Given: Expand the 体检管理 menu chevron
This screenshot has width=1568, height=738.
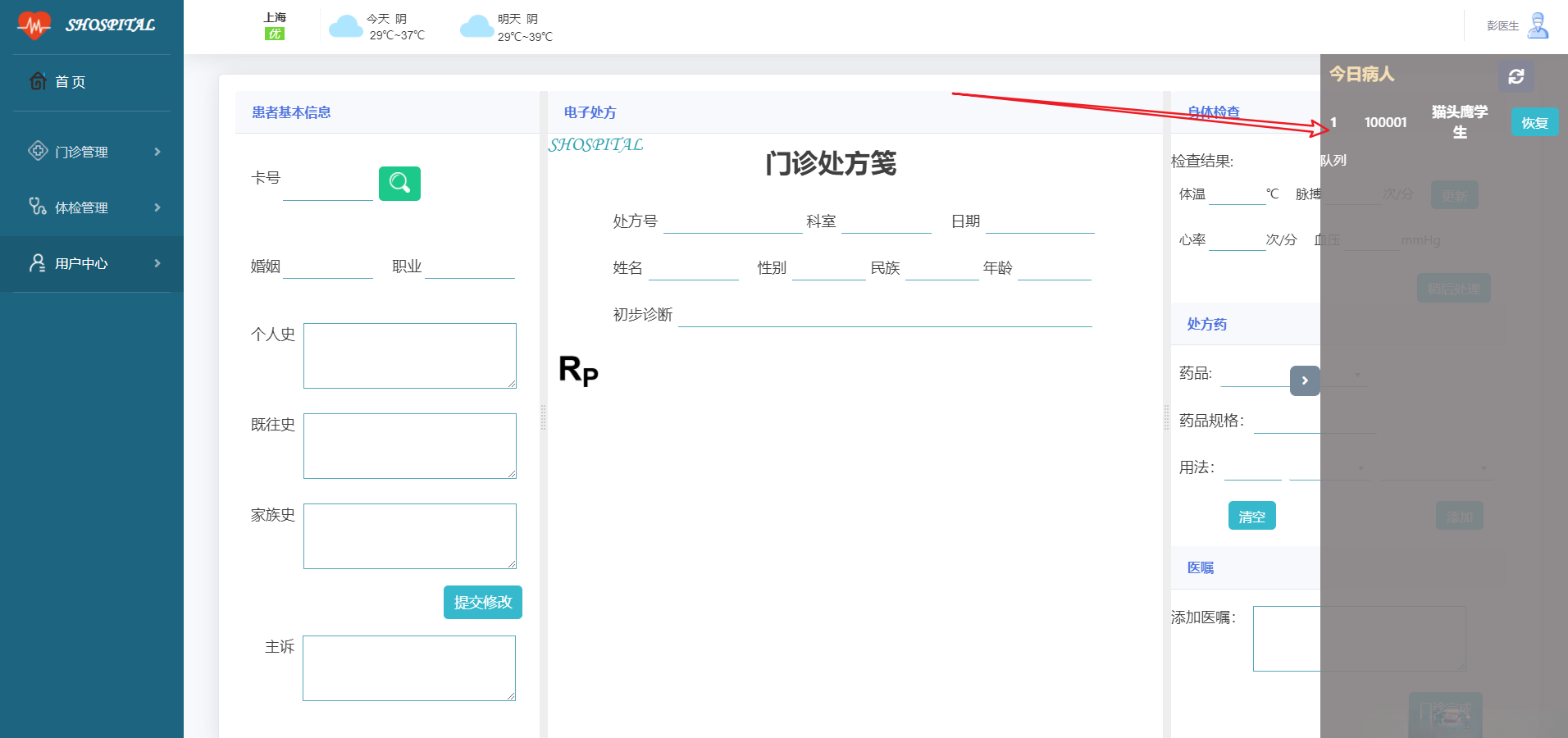Looking at the screenshot, I should click(157, 207).
